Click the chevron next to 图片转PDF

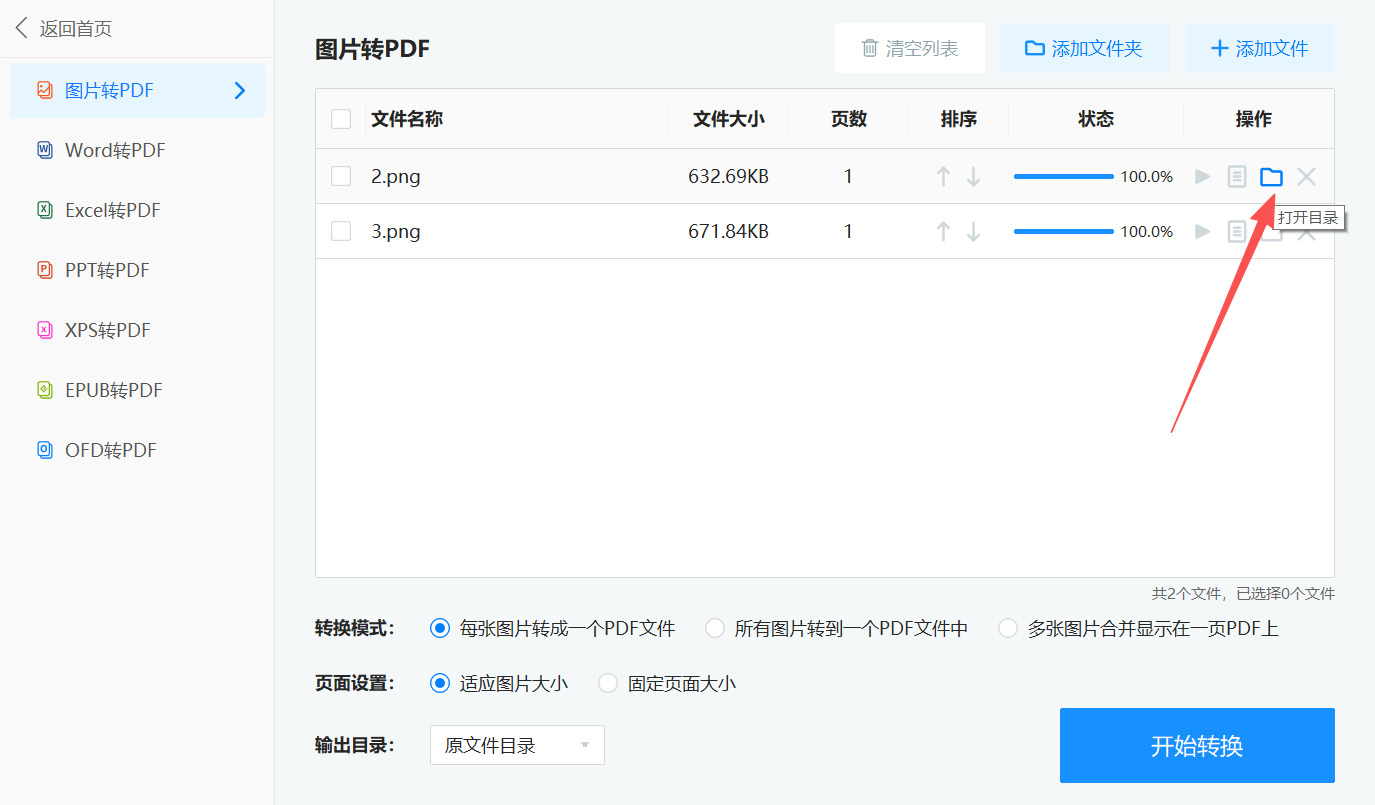[239, 90]
